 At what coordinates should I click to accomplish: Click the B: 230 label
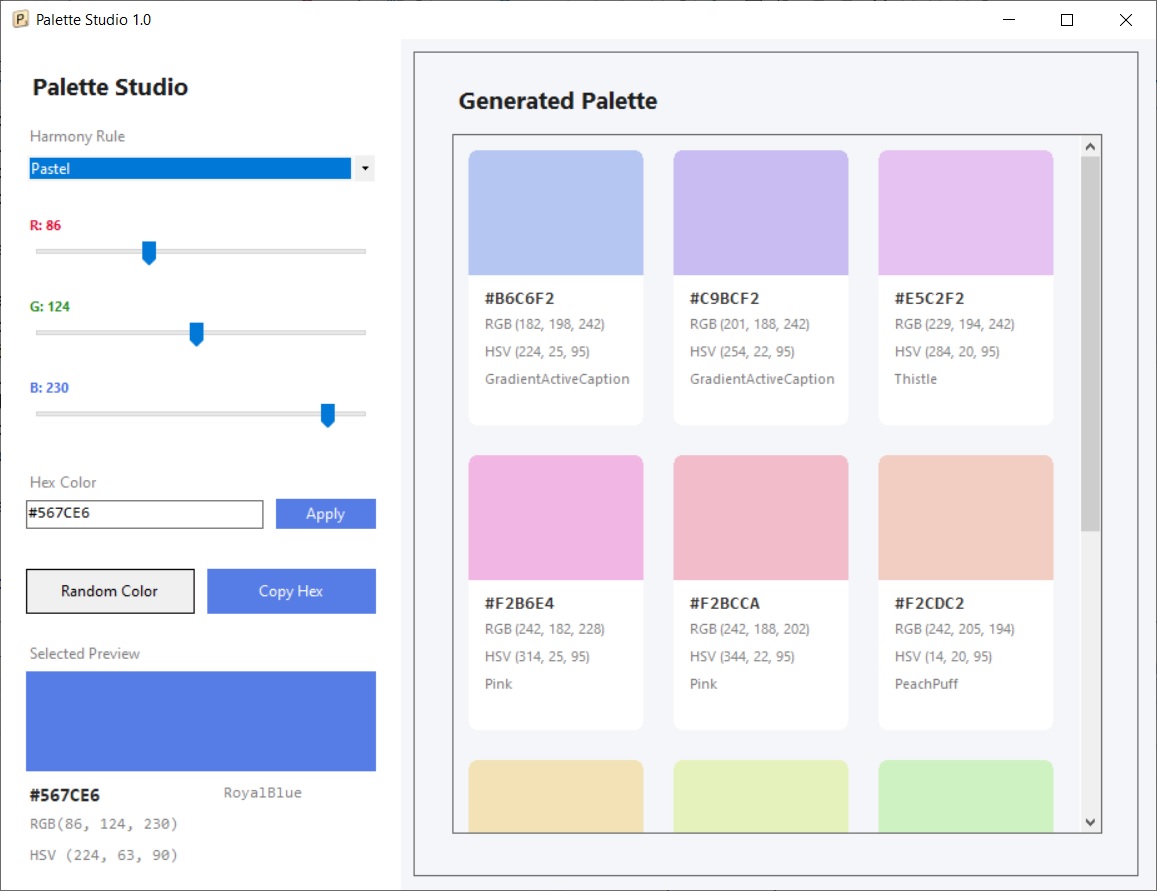click(49, 387)
